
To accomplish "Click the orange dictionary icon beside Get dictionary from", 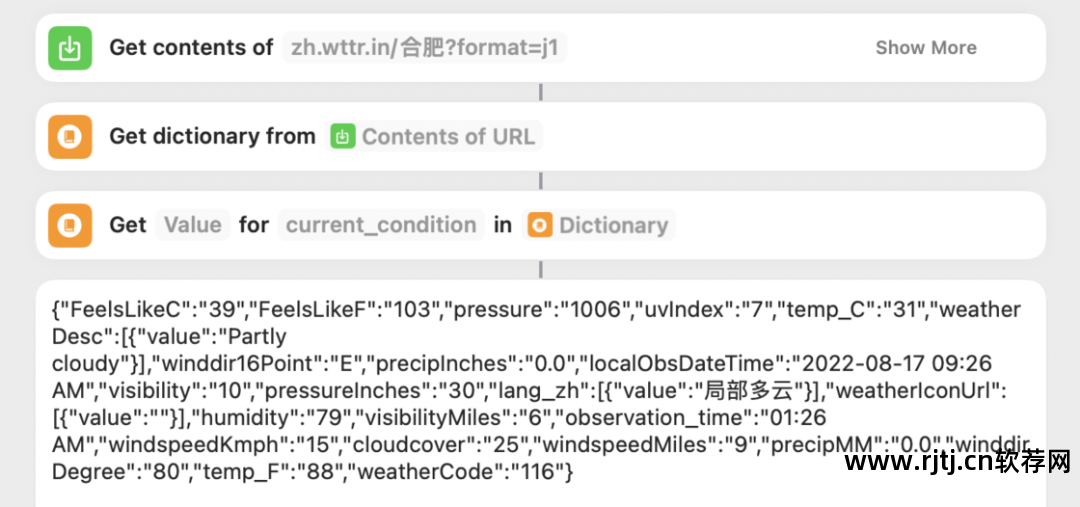I will click(x=70, y=136).
